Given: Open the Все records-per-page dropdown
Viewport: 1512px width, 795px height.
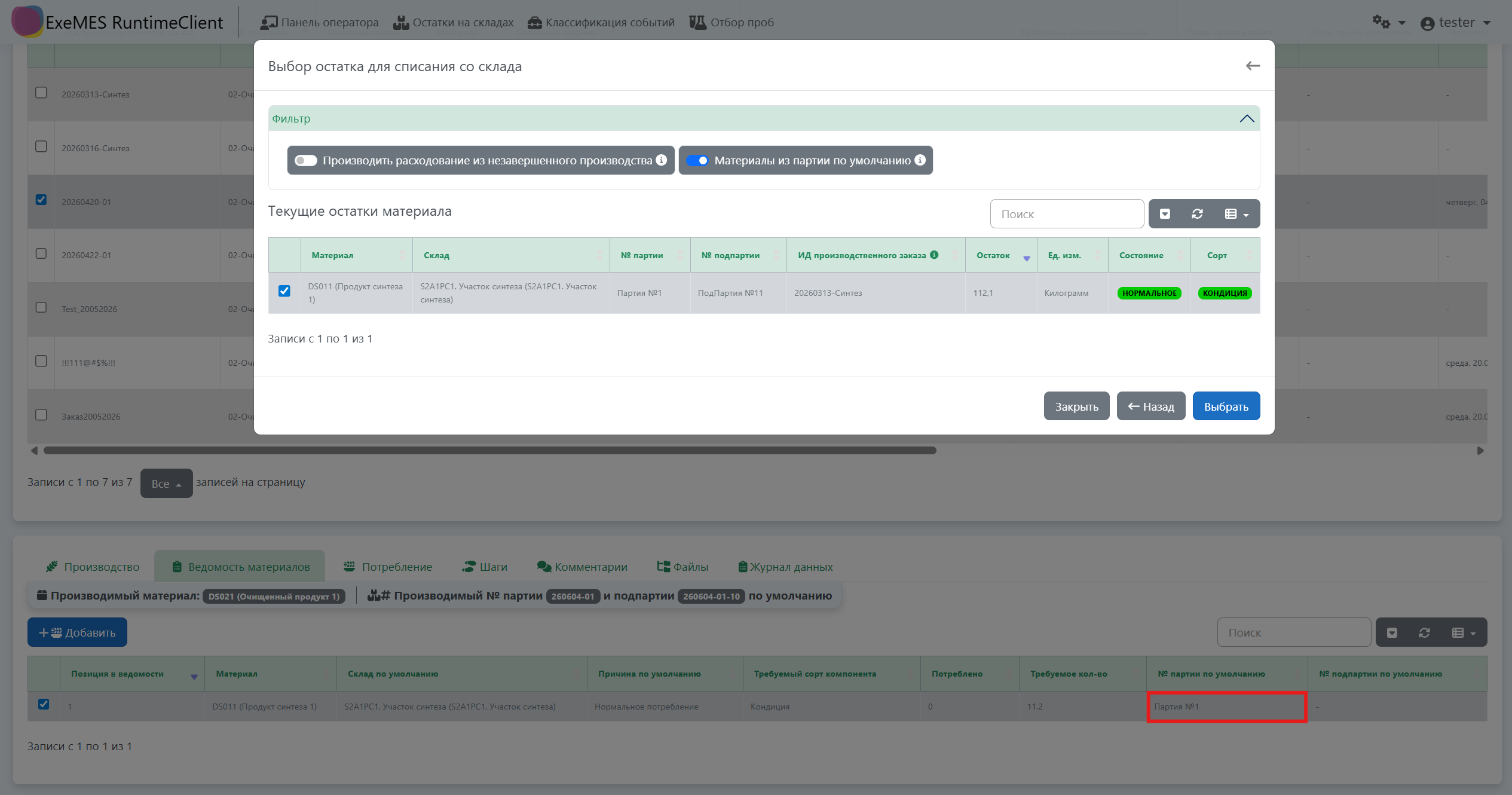Looking at the screenshot, I should [x=166, y=483].
